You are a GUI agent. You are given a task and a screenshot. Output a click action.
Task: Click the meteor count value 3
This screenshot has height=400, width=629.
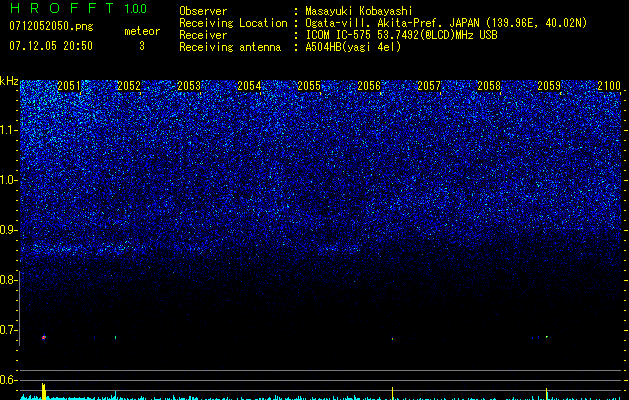coord(142,46)
